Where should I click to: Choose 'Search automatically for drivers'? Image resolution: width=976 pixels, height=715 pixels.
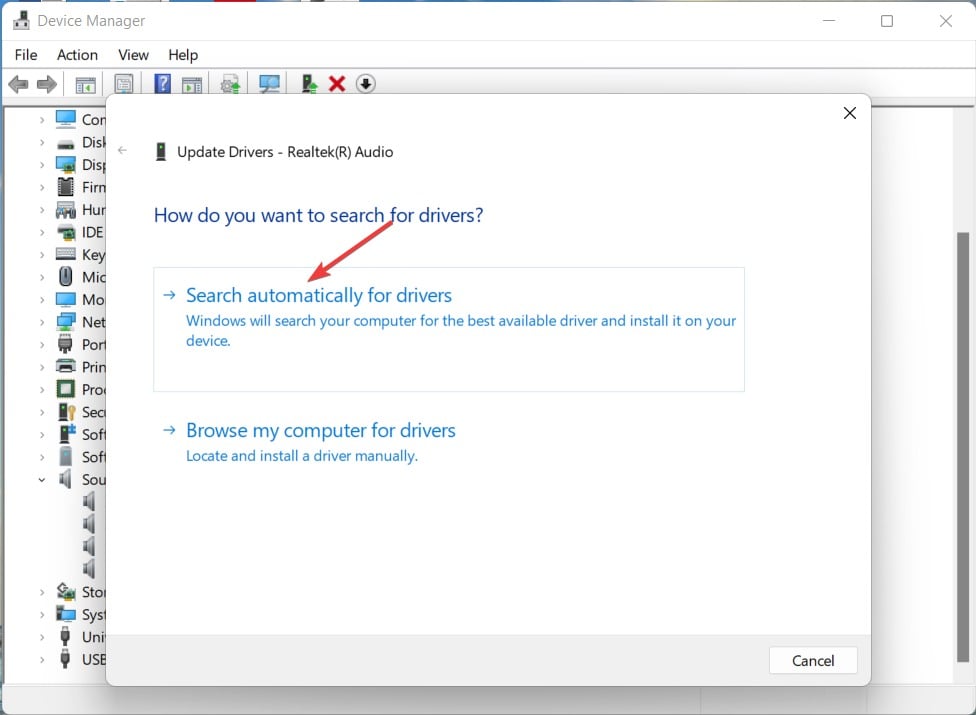coord(449,329)
